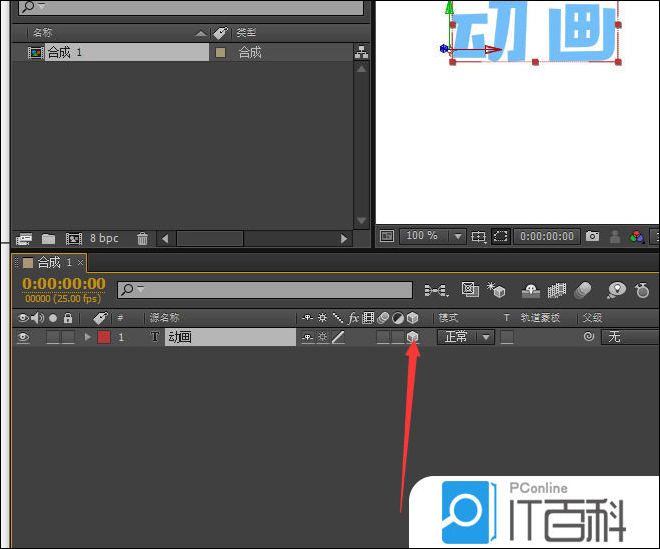Click the tan label swatch of 合成 1

point(220,53)
